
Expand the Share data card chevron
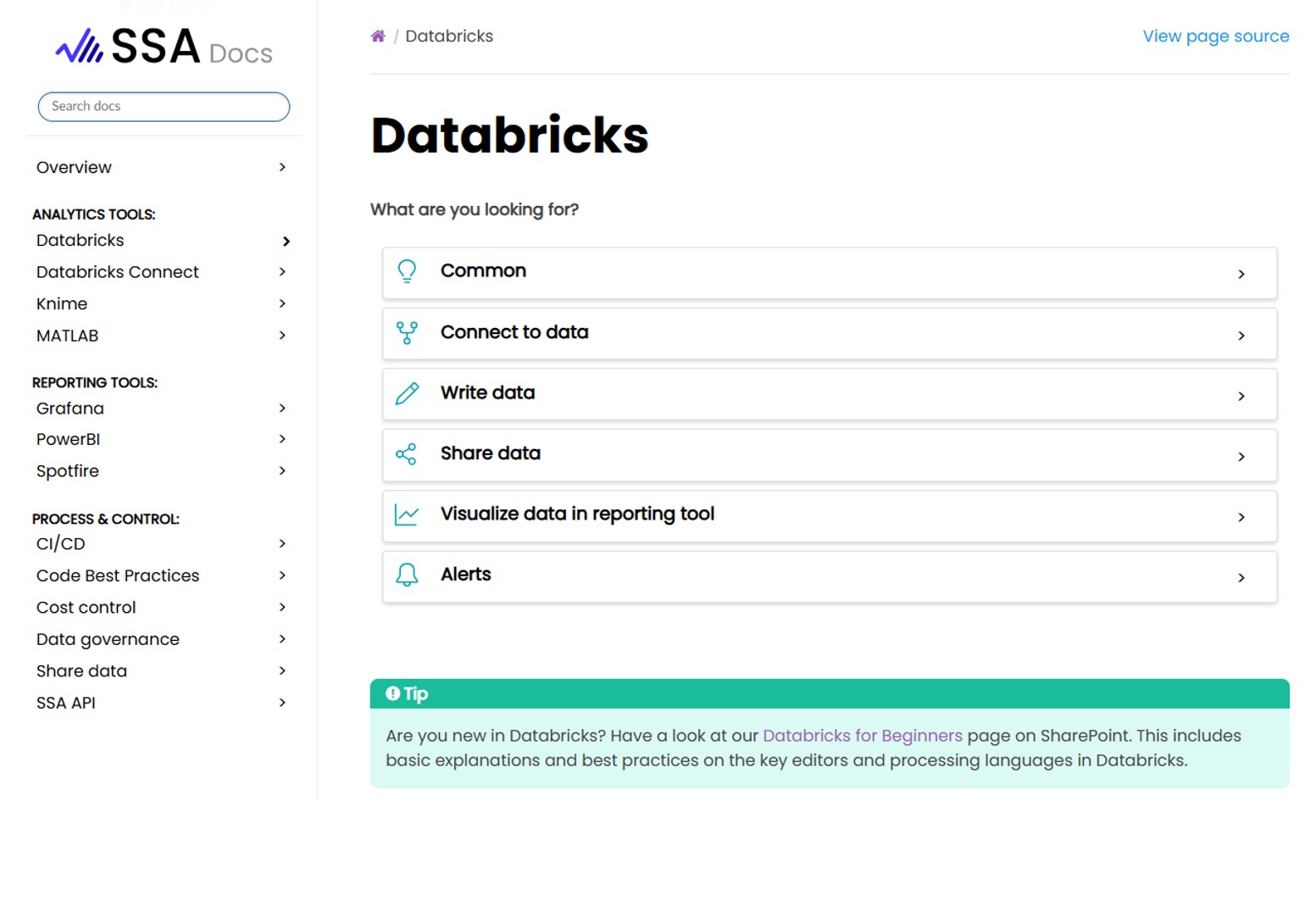[1241, 457]
